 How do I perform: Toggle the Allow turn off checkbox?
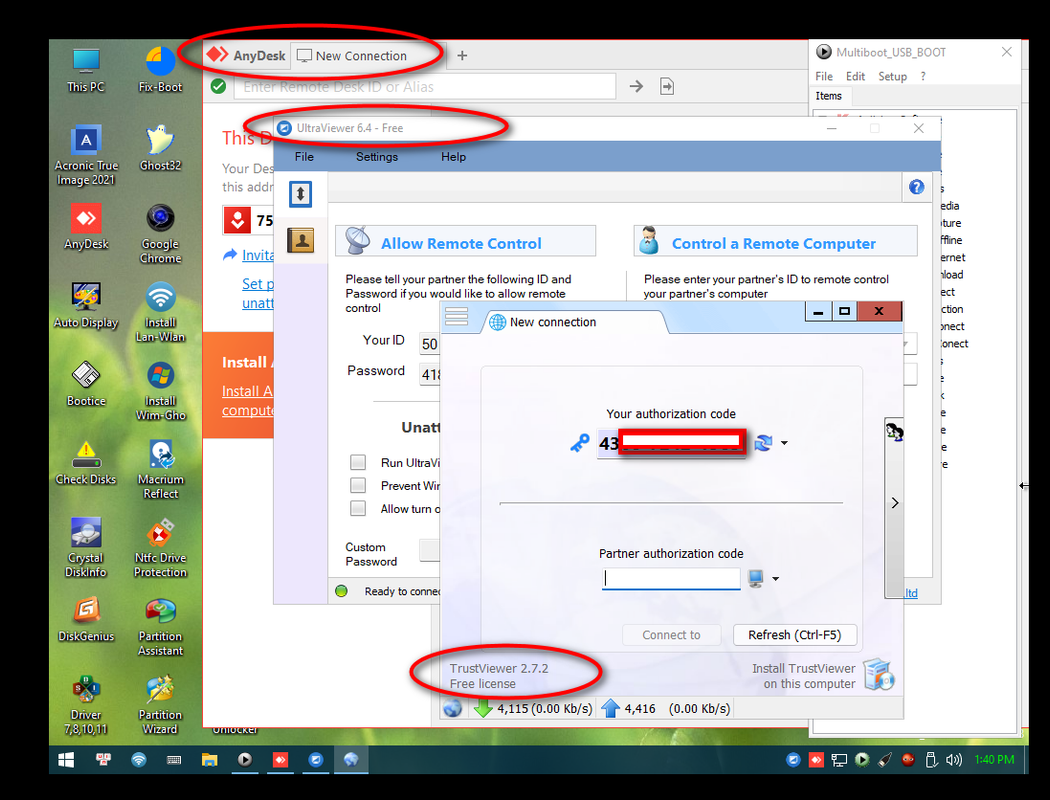coord(358,508)
